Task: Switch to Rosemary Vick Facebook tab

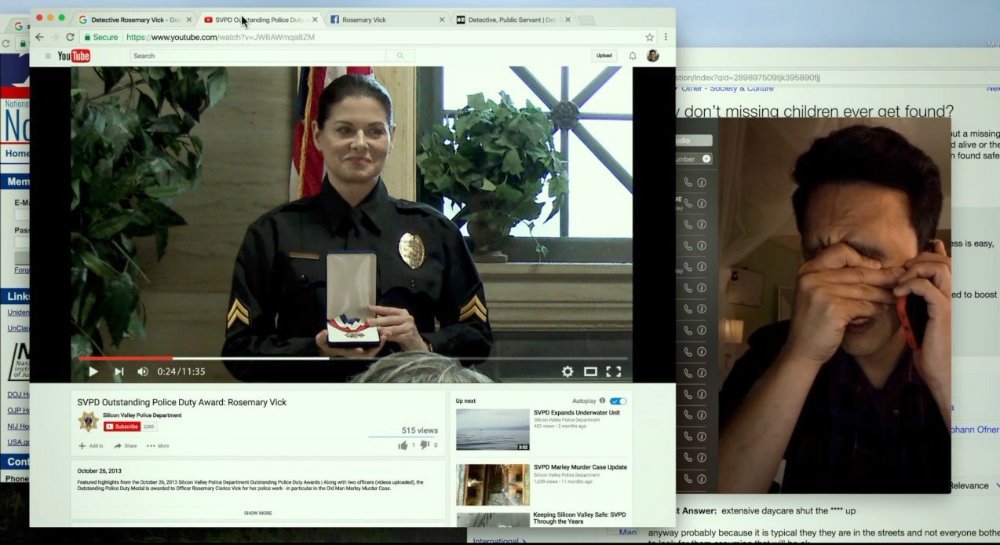Action: coord(383,20)
